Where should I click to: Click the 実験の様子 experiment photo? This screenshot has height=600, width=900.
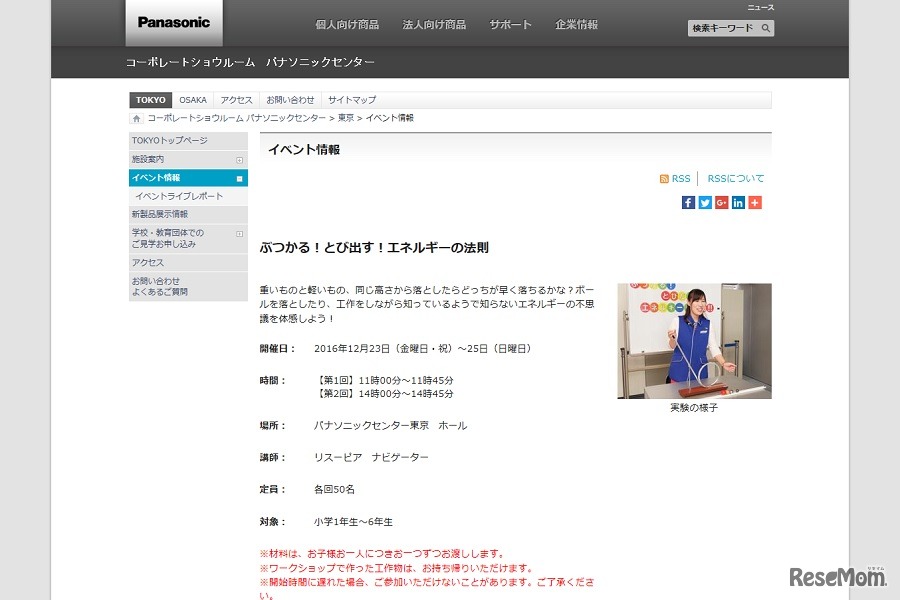pyautogui.click(x=693, y=340)
